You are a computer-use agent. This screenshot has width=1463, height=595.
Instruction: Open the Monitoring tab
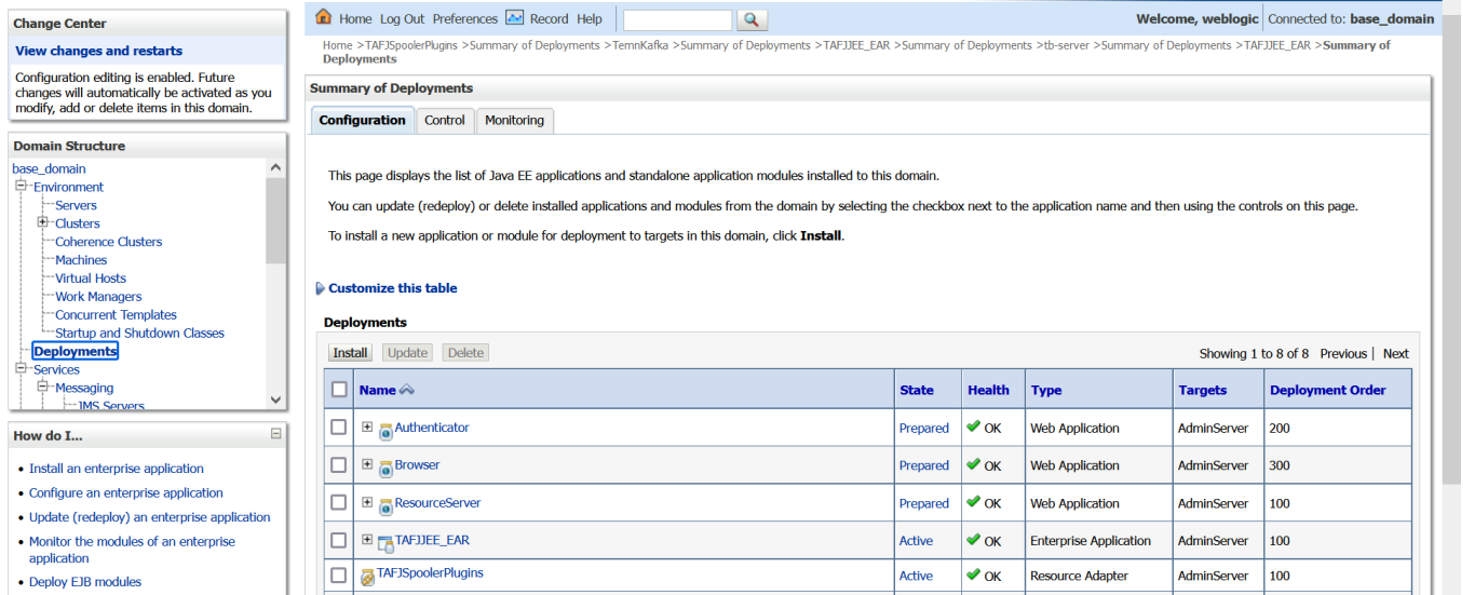(514, 120)
